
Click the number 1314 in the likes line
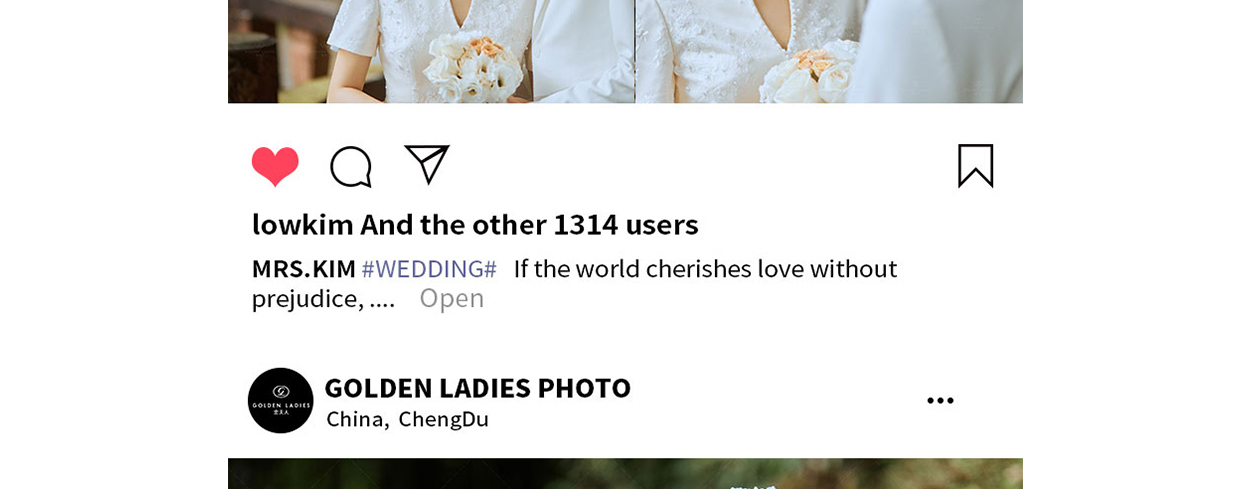(585, 224)
